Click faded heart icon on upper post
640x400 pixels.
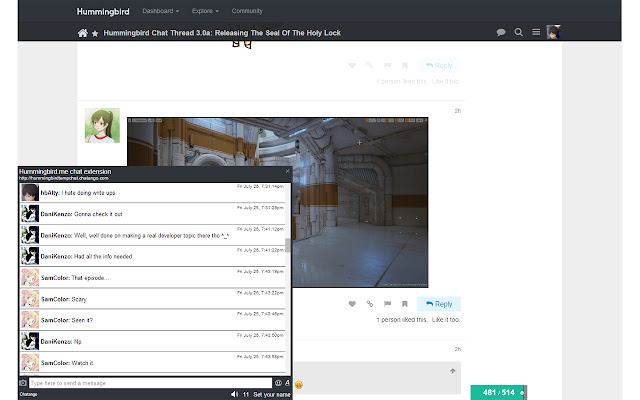[x=352, y=65]
